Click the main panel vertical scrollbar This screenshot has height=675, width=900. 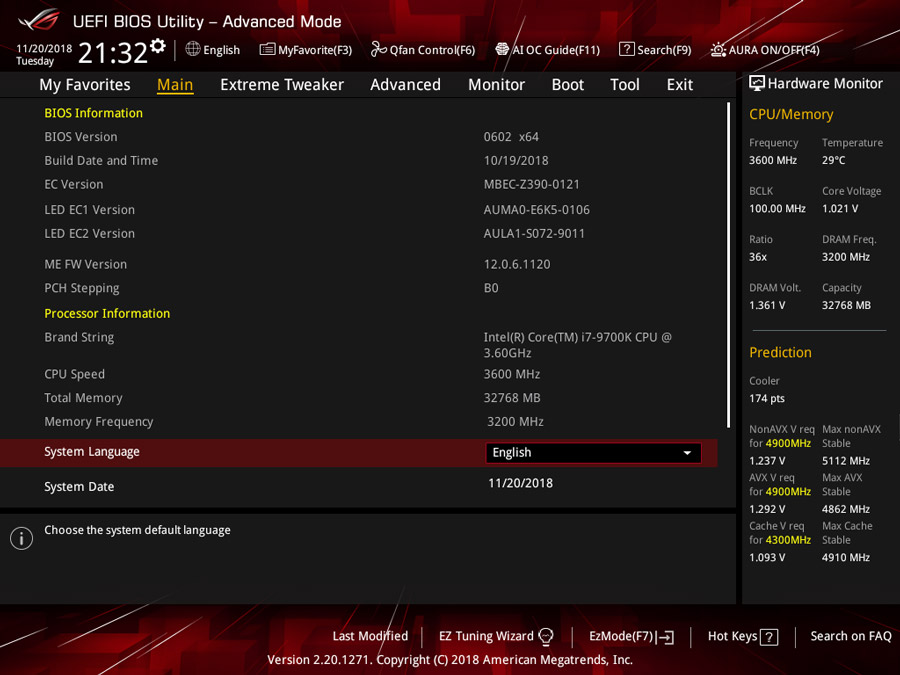pyautogui.click(x=728, y=265)
